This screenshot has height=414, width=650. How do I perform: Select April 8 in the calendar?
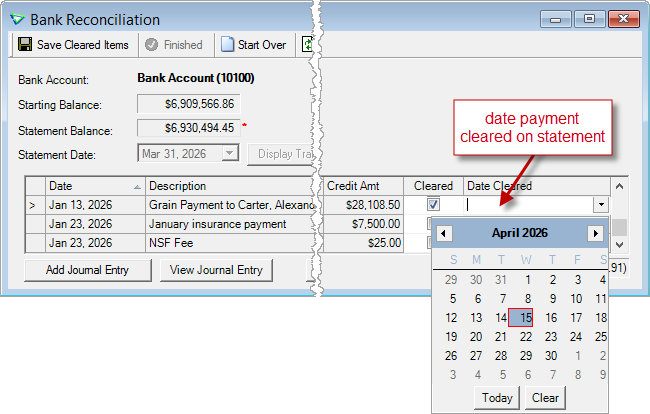point(527,299)
